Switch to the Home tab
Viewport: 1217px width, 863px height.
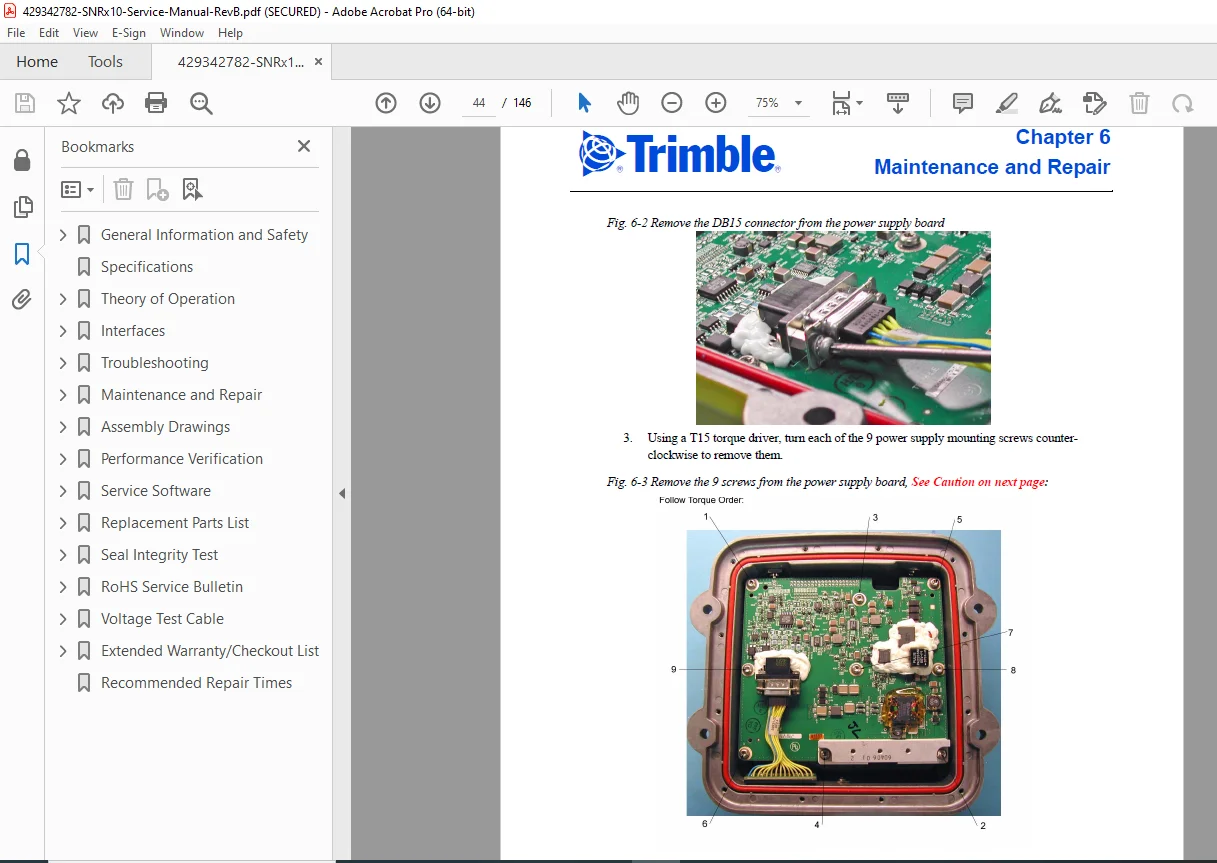coord(37,62)
